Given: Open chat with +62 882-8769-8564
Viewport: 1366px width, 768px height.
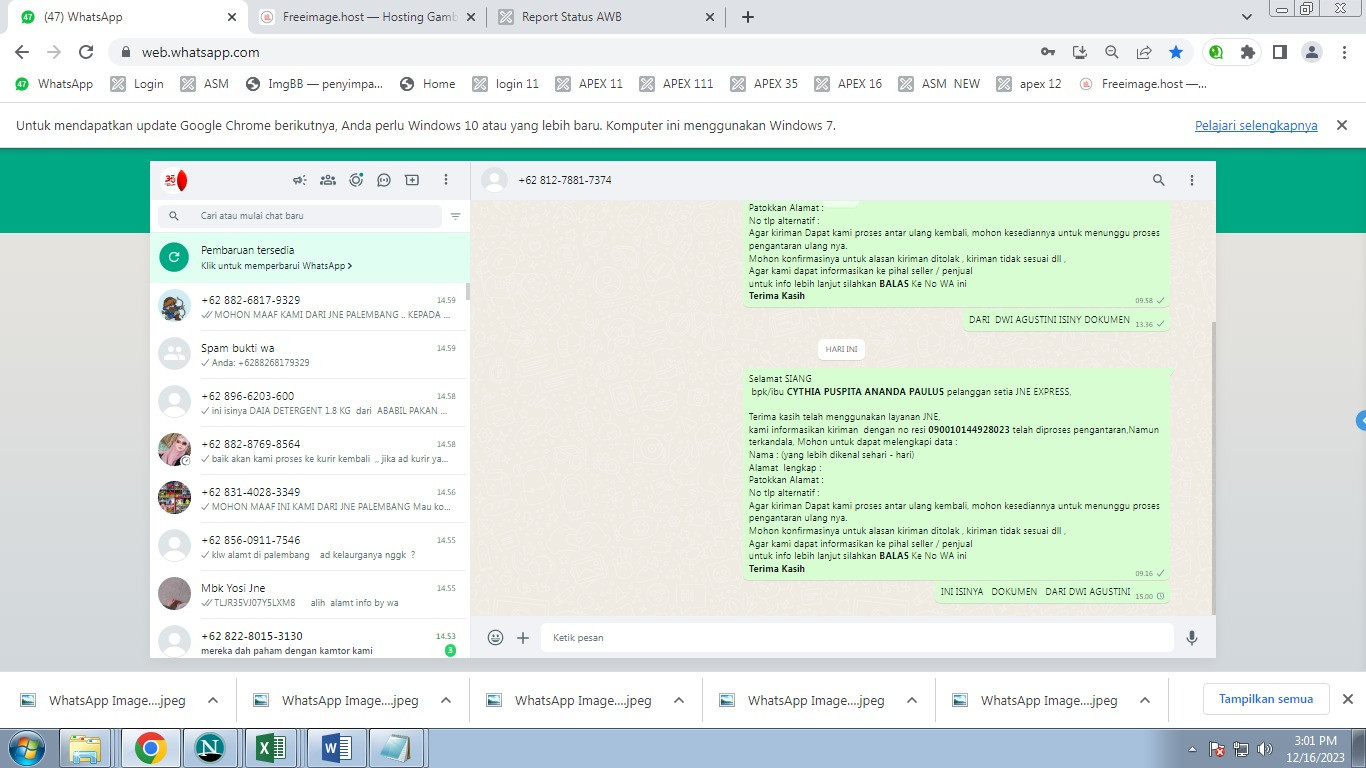Looking at the screenshot, I should tap(310, 450).
